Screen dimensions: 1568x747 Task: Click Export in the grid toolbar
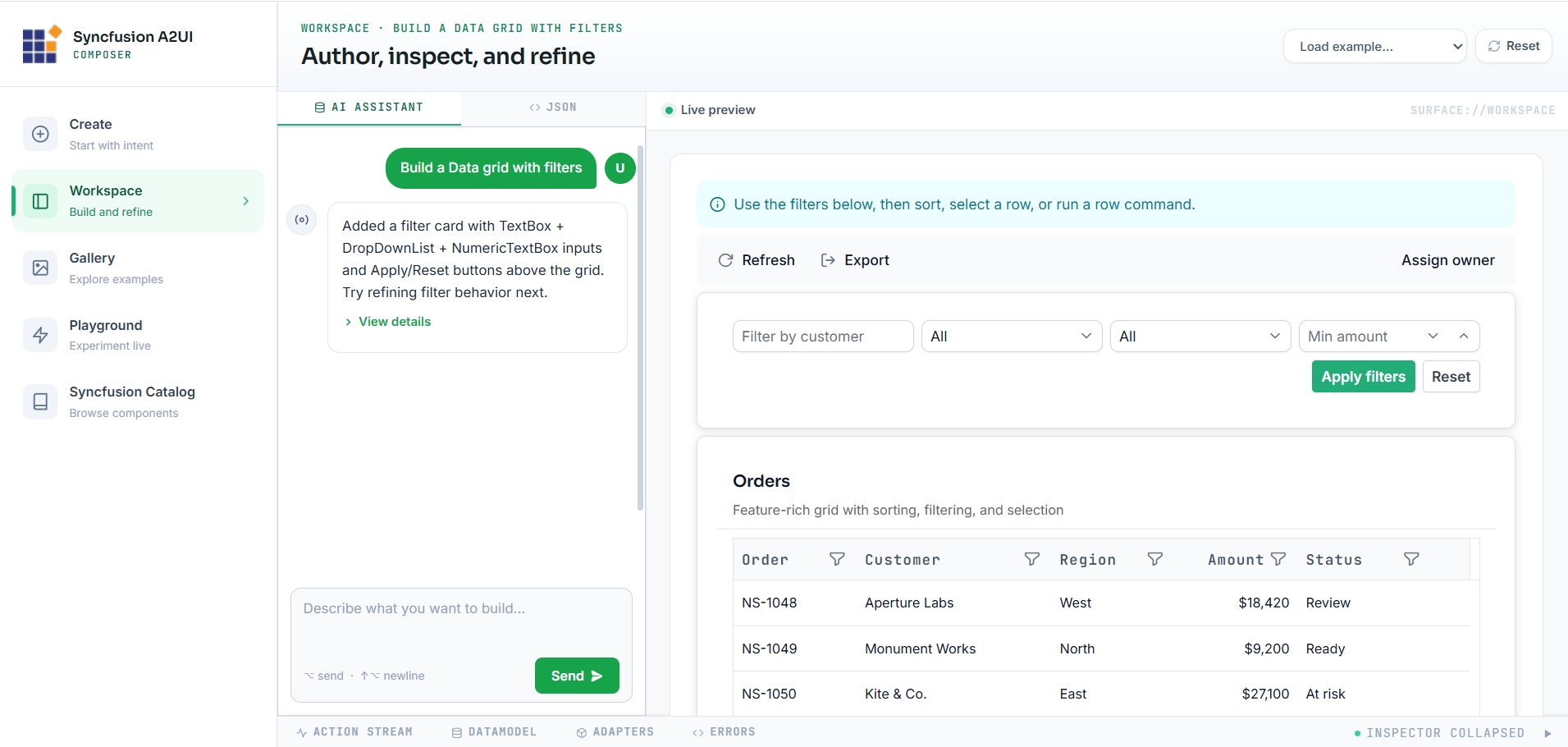pyautogui.click(x=855, y=260)
